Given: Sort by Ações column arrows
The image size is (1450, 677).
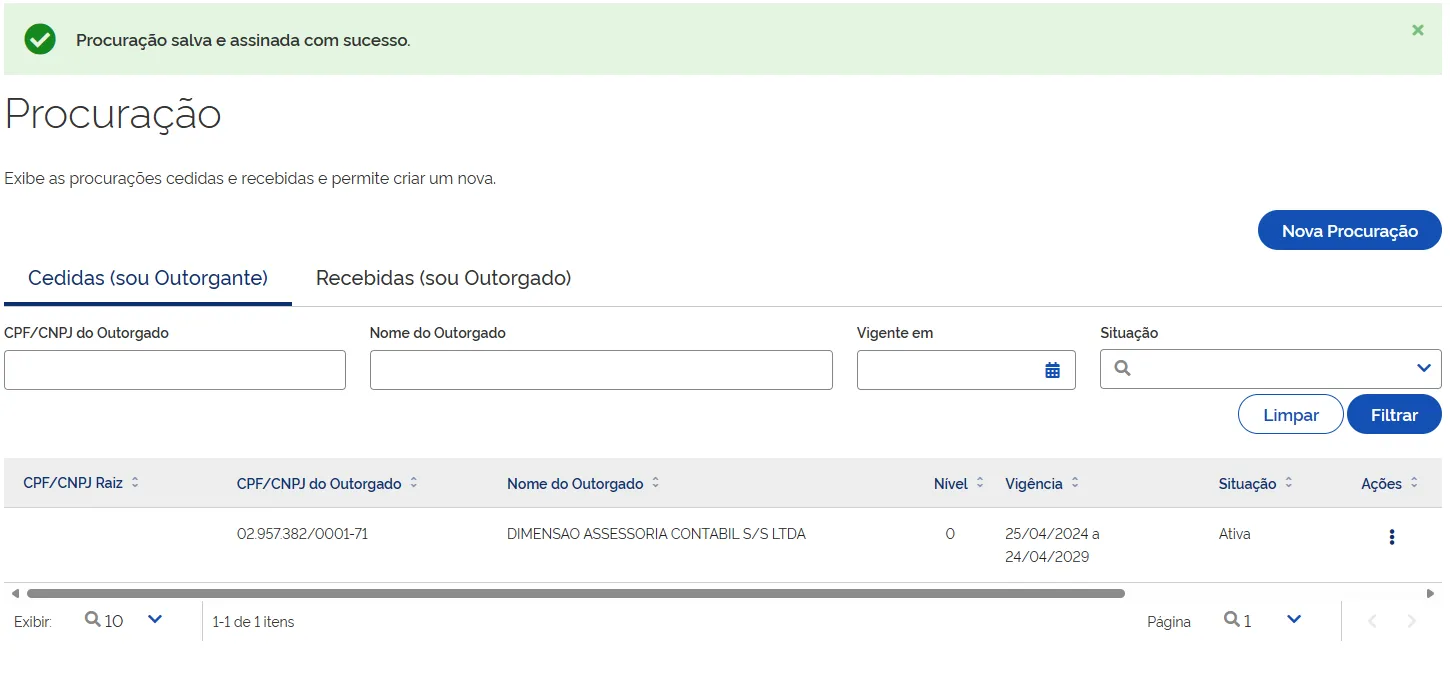Looking at the screenshot, I should coord(1414,483).
